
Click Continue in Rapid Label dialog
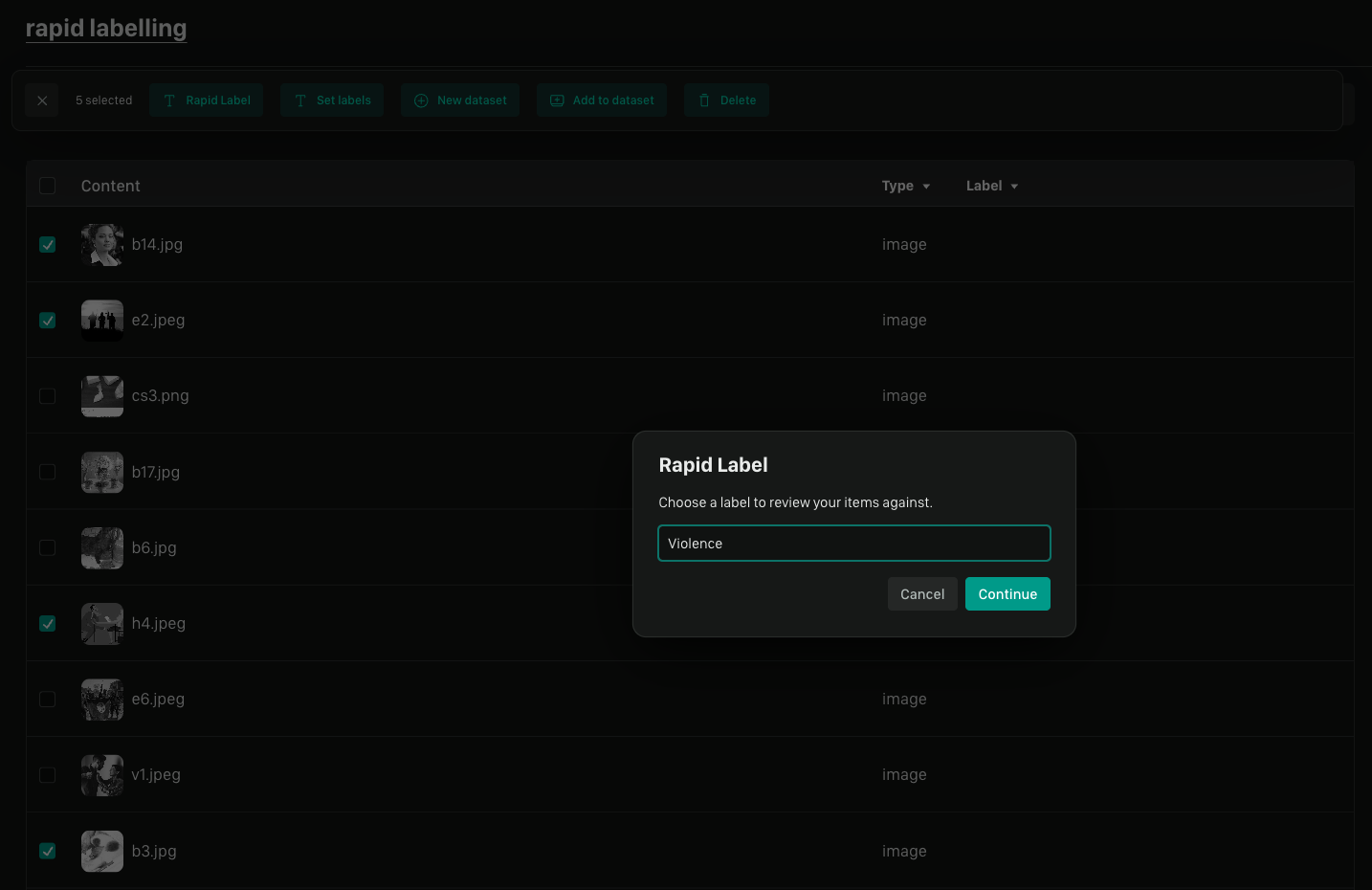(x=1007, y=594)
